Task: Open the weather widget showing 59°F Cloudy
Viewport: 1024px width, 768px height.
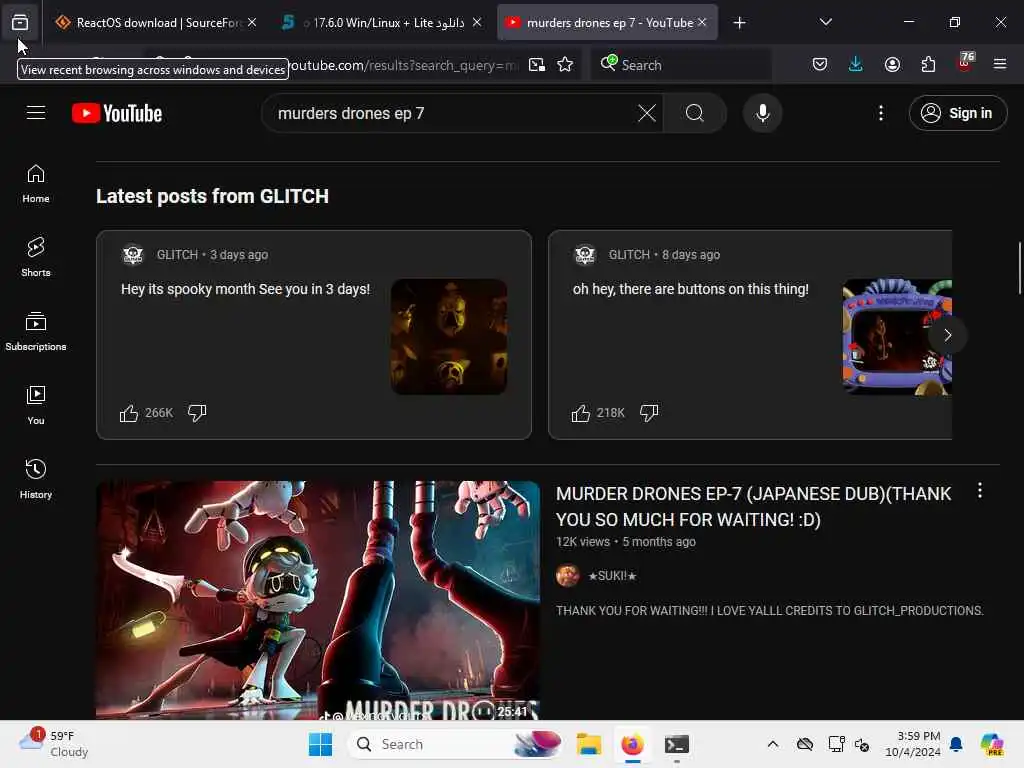Action: 54,744
